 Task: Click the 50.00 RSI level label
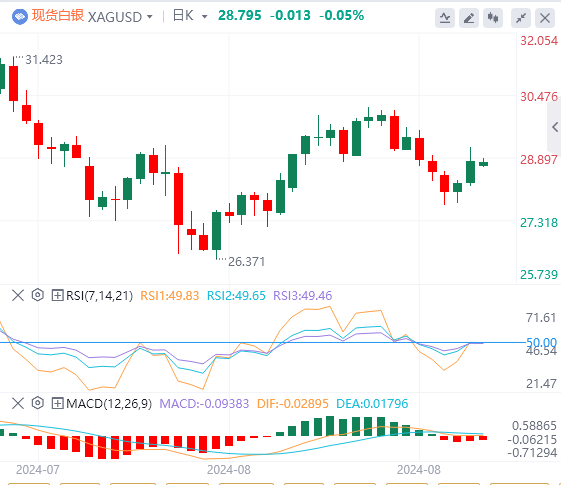(x=541, y=342)
